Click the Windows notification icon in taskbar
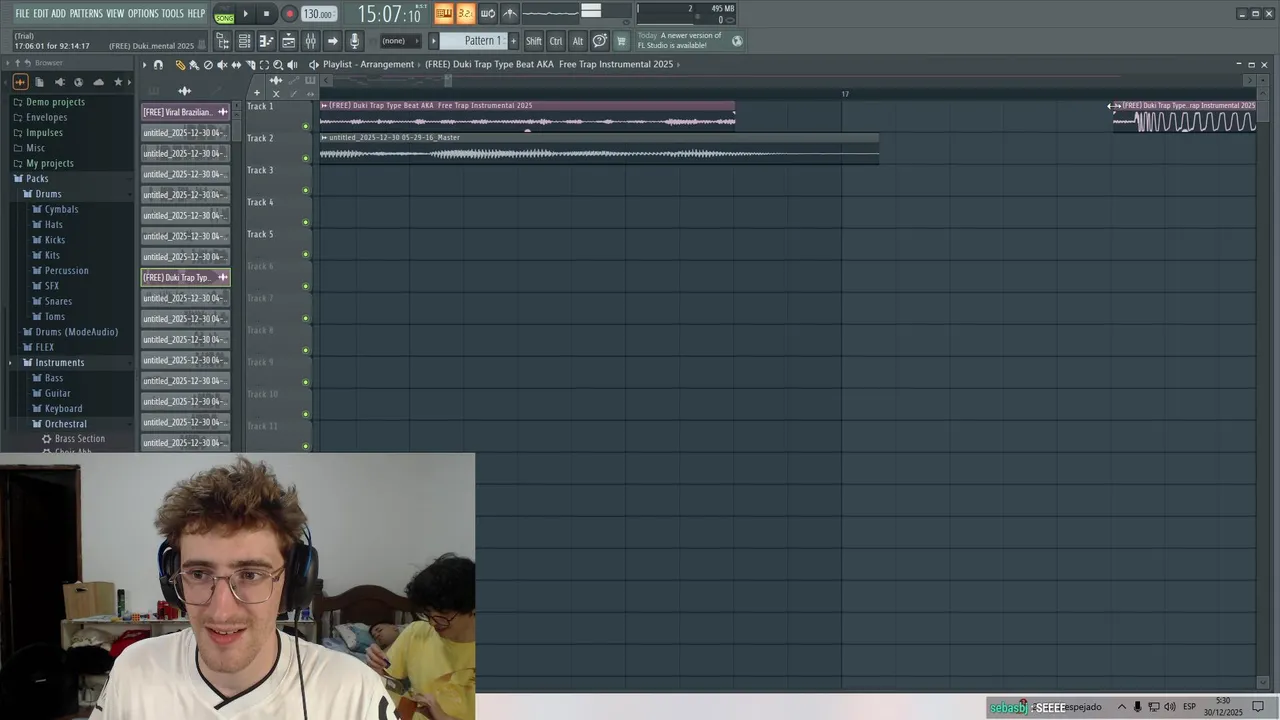The width and height of the screenshot is (1280, 720). tap(1258, 707)
